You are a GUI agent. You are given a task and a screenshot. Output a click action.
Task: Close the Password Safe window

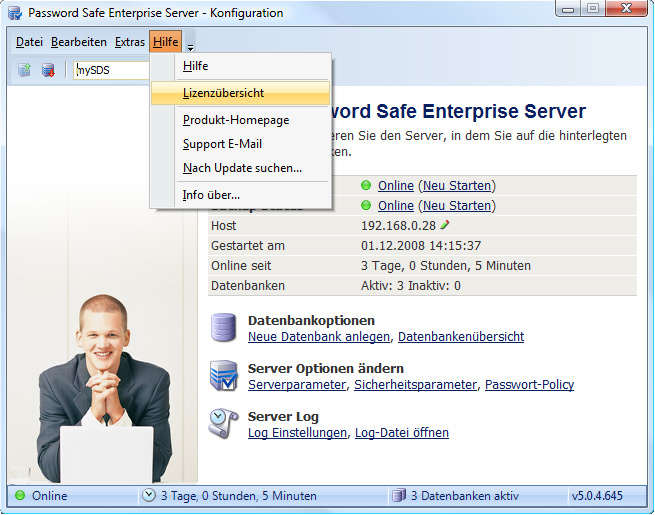[626, 9]
